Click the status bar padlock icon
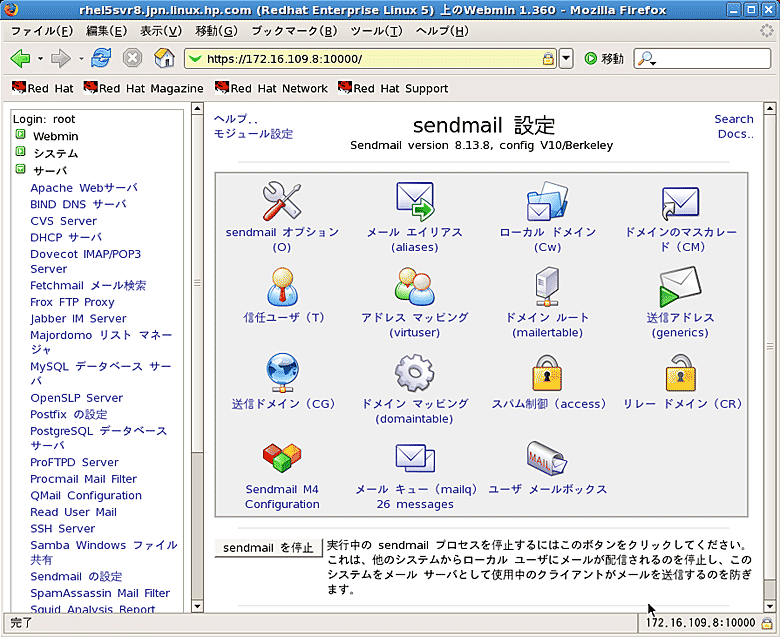780x637 pixels. (767, 622)
